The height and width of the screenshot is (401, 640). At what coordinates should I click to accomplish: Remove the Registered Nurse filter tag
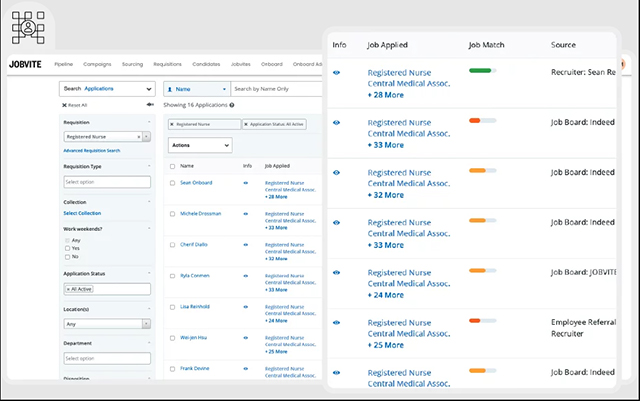point(172,124)
